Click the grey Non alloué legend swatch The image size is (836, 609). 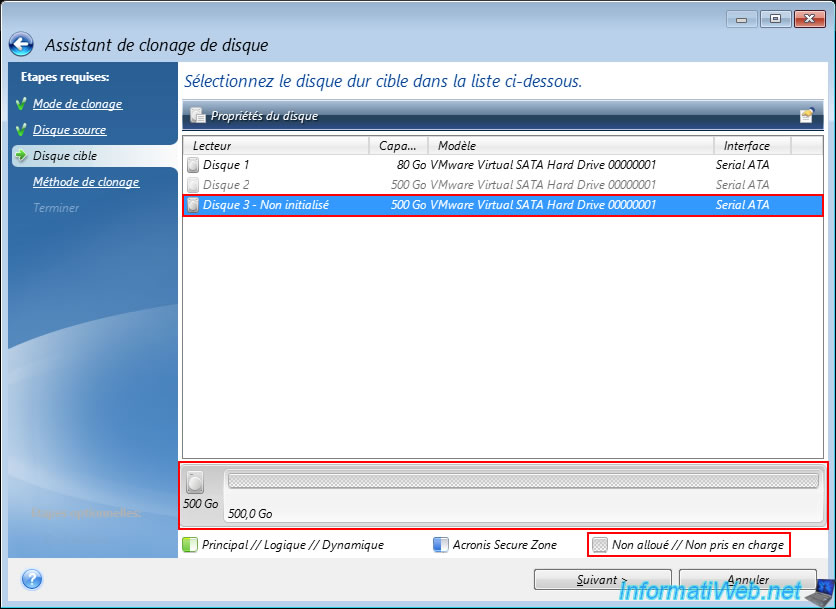600,545
